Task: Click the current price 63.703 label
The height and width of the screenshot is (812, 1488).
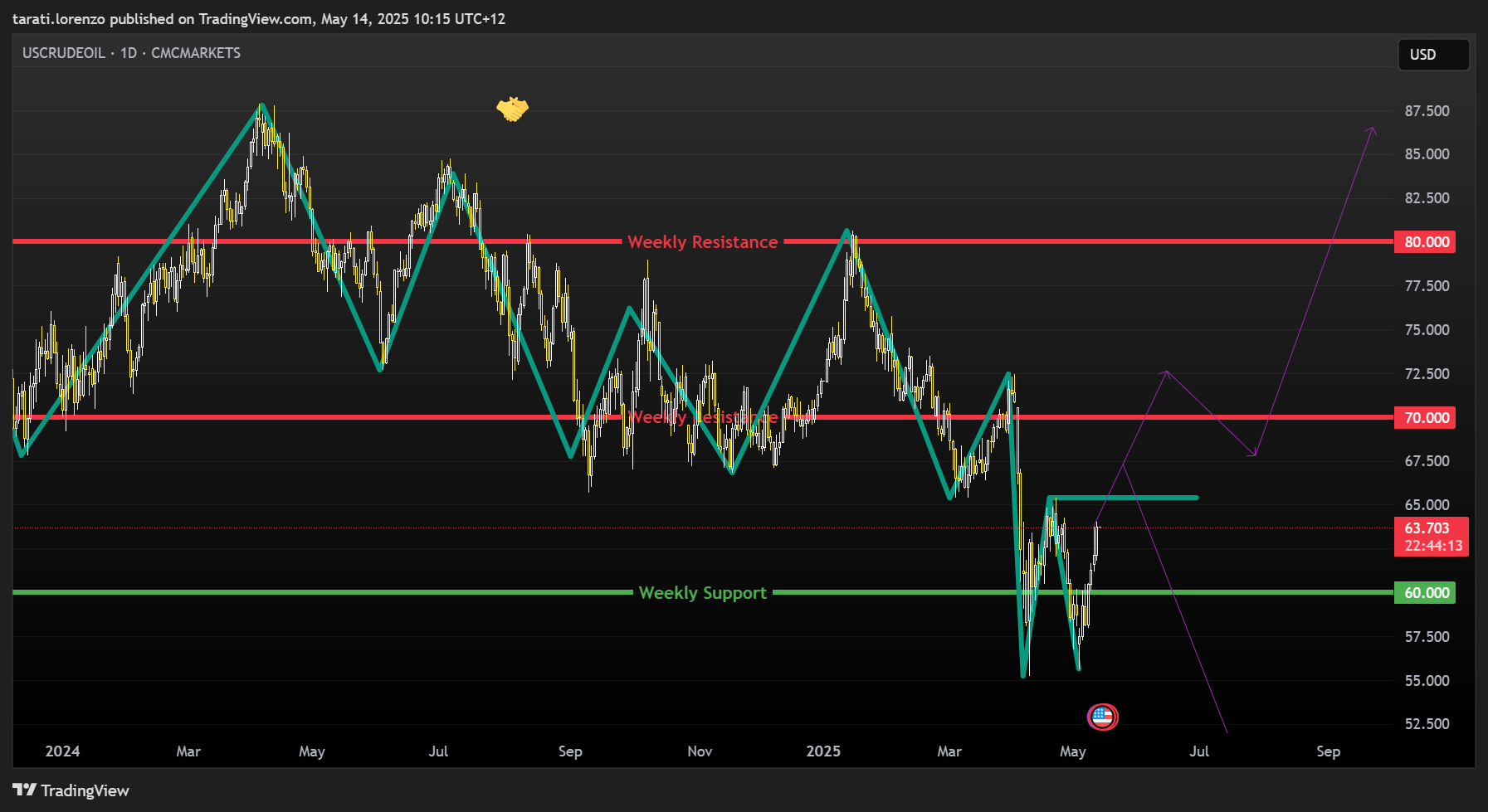Action: 1431,537
